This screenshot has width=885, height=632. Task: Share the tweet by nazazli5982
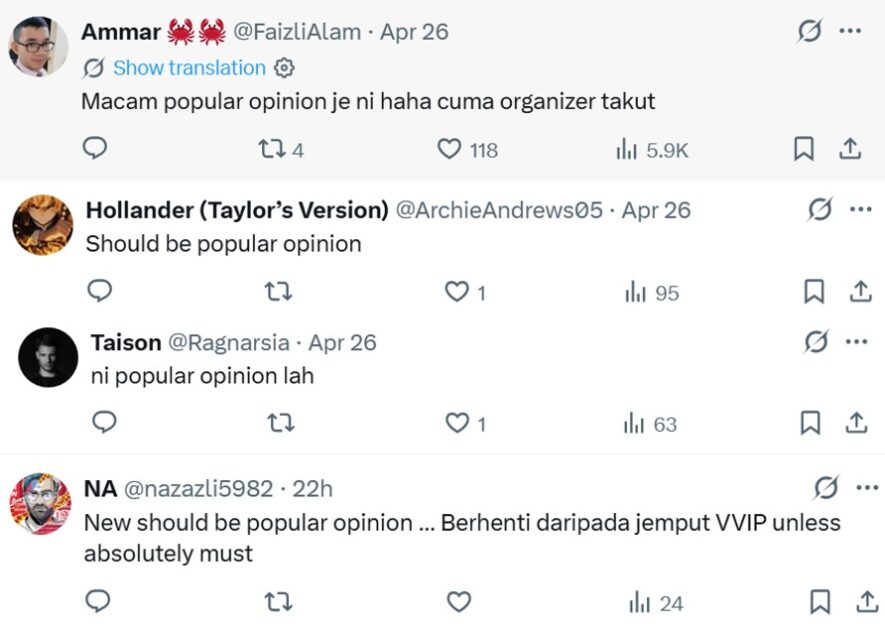pyautogui.click(x=865, y=602)
